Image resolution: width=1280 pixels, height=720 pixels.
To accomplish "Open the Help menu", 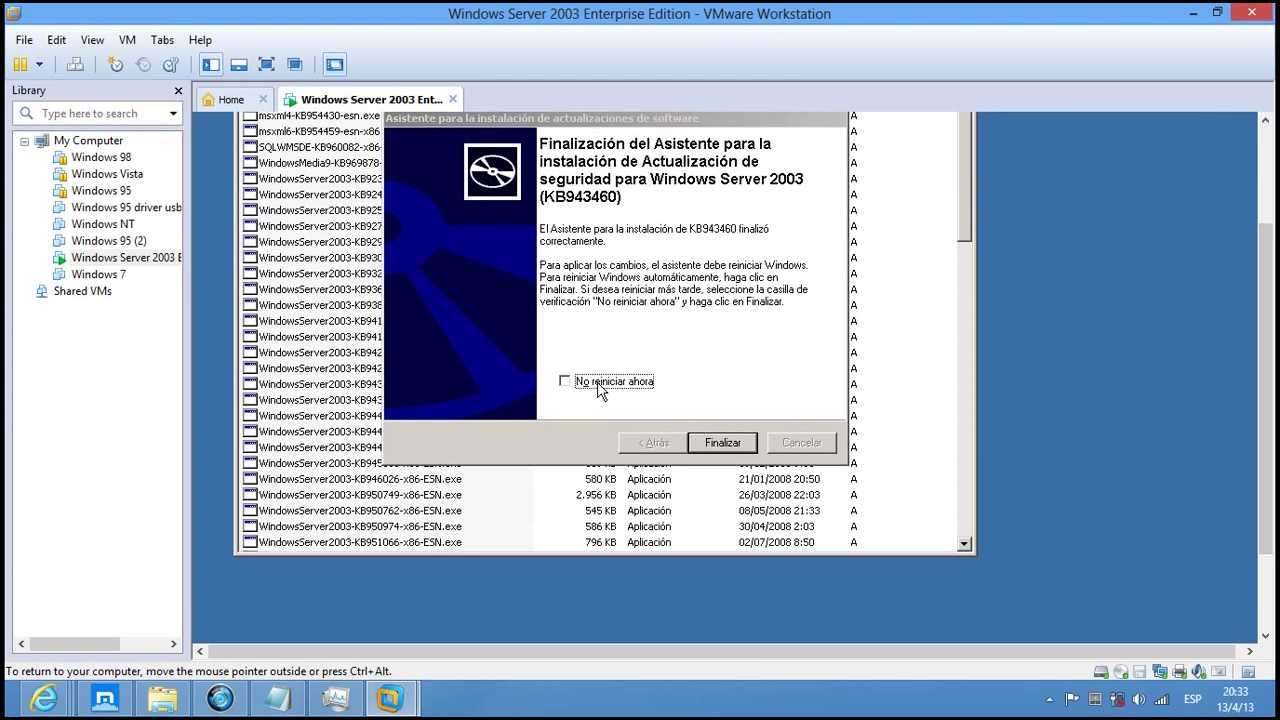I will pyautogui.click(x=200, y=40).
